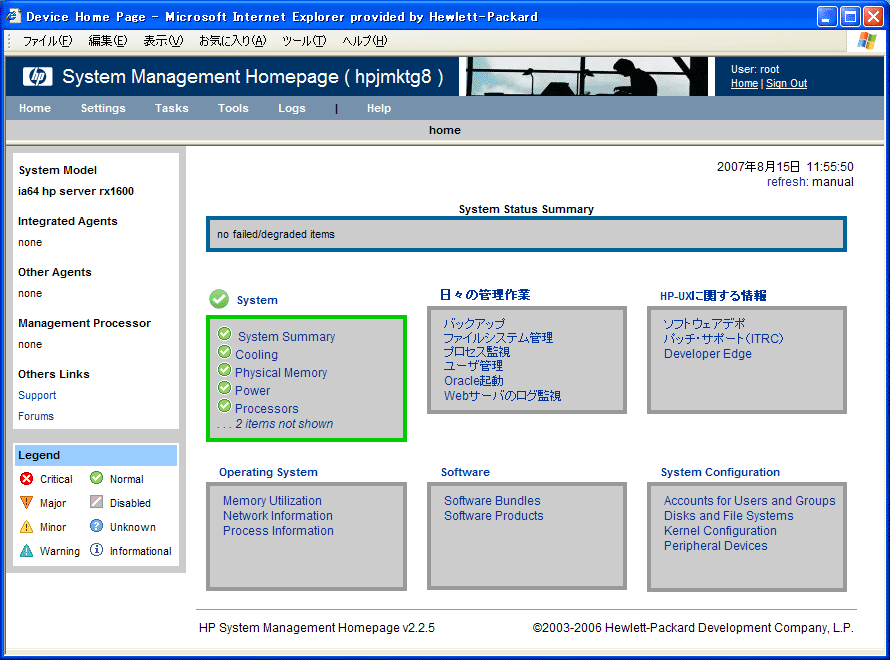This screenshot has height=660, width=890.
Task: Expand the 2 items not shown link
Action: pos(284,424)
